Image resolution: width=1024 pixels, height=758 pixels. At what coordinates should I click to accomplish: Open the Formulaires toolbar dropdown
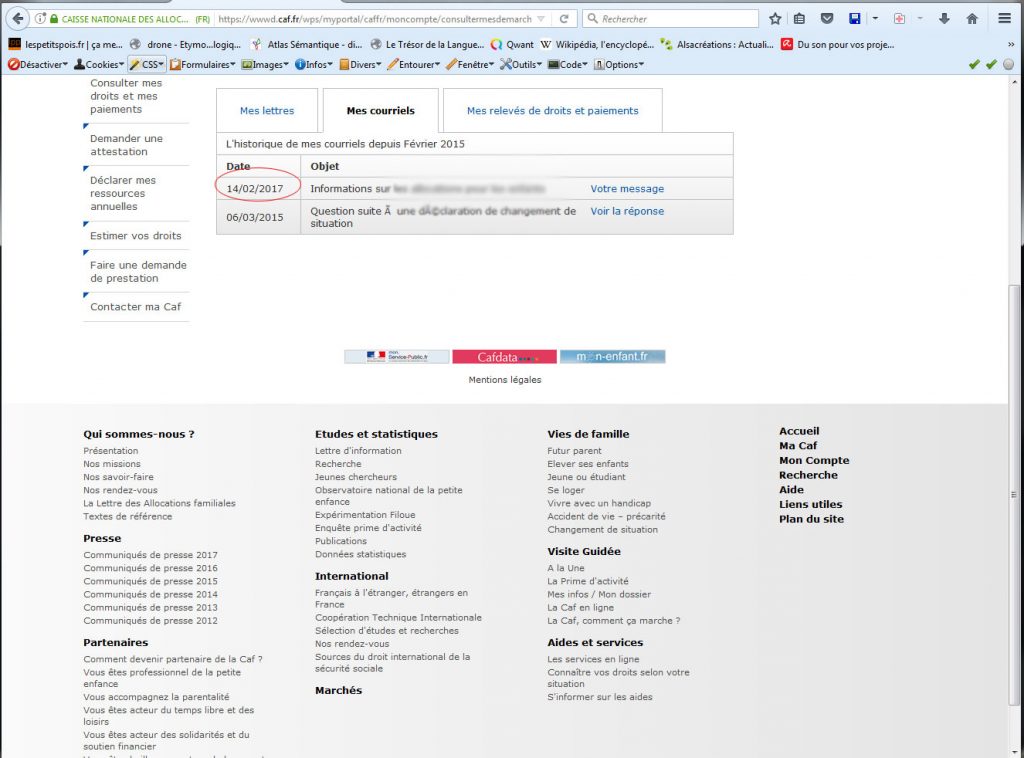pos(203,64)
